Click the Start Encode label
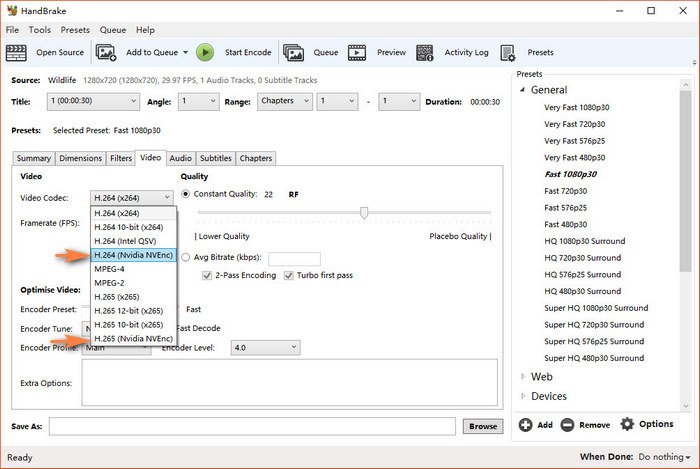 click(x=248, y=53)
